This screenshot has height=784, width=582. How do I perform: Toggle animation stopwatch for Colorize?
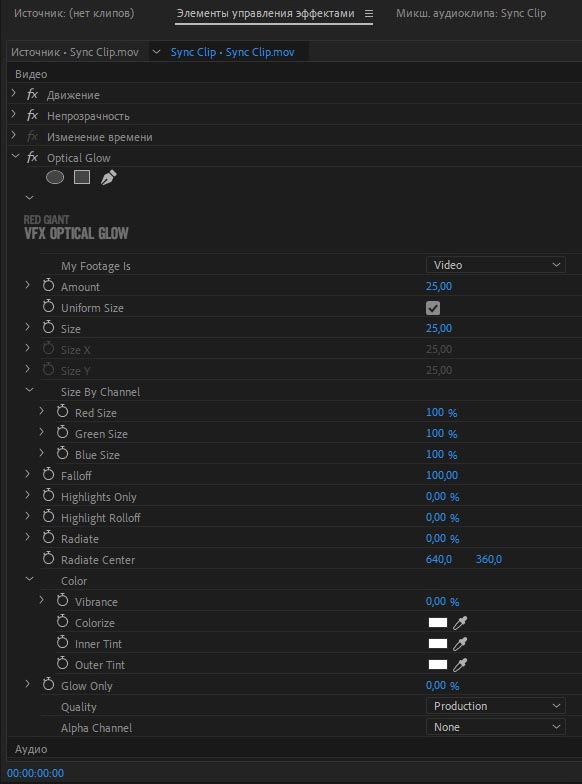pyautogui.click(x=62, y=622)
